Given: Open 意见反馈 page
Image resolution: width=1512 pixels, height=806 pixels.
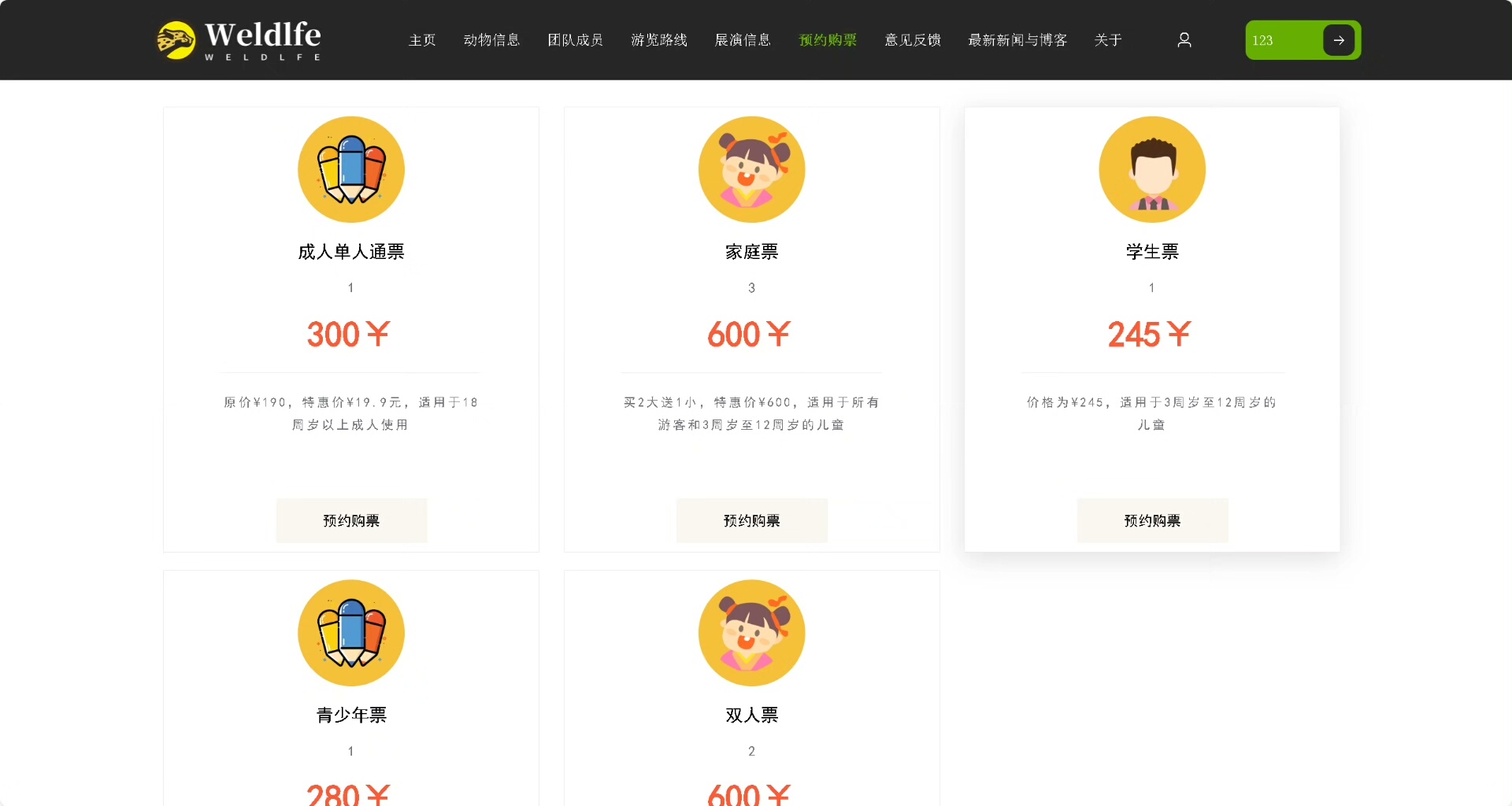Looking at the screenshot, I should (913, 40).
